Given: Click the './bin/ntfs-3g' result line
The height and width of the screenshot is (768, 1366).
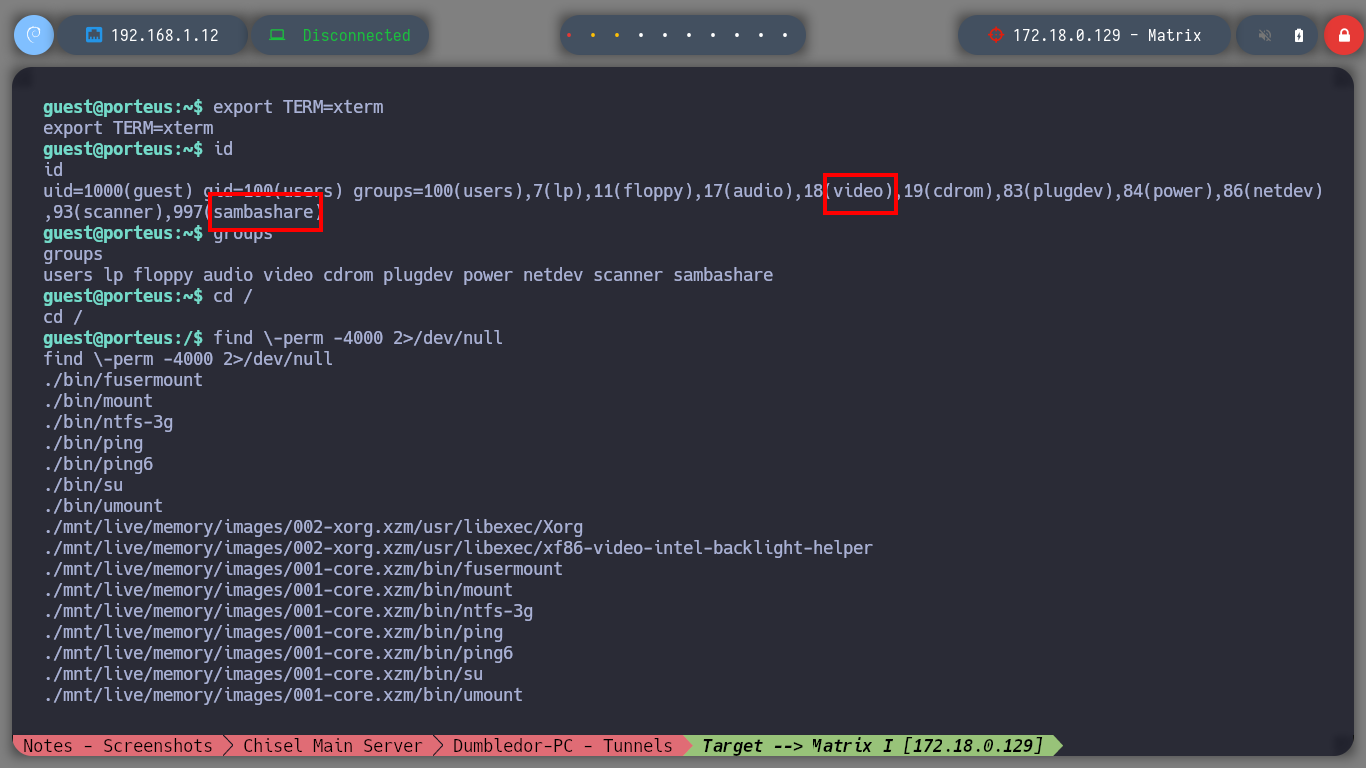Looking at the screenshot, I should (x=108, y=422).
